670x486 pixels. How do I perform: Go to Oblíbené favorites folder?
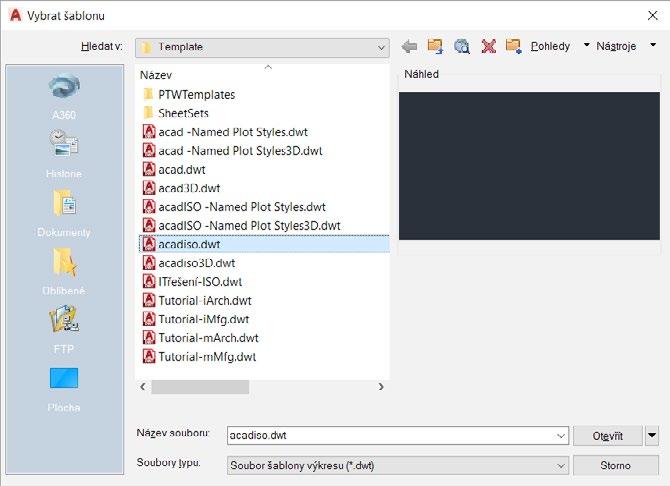(x=64, y=271)
